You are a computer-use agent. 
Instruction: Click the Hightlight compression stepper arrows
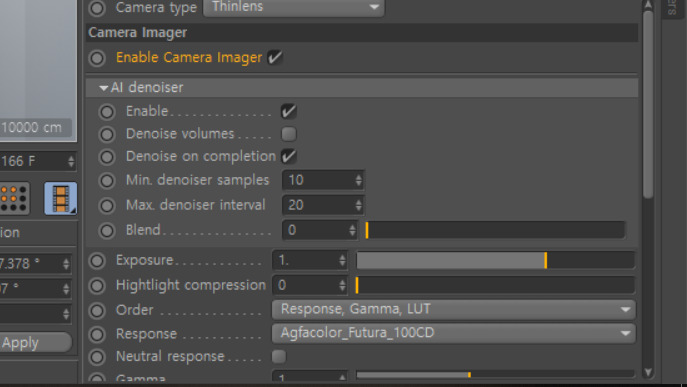click(x=342, y=285)
